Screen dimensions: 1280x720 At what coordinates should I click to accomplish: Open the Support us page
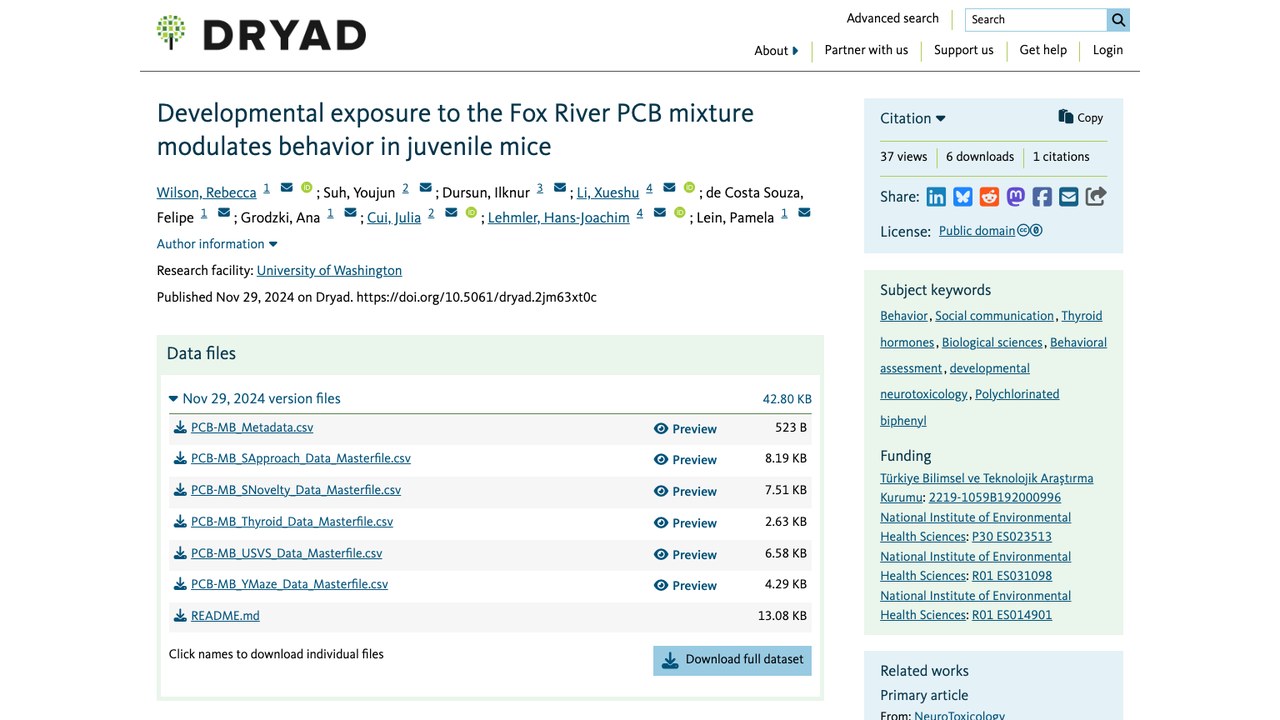pyautogui.click(x=964, y=50)
